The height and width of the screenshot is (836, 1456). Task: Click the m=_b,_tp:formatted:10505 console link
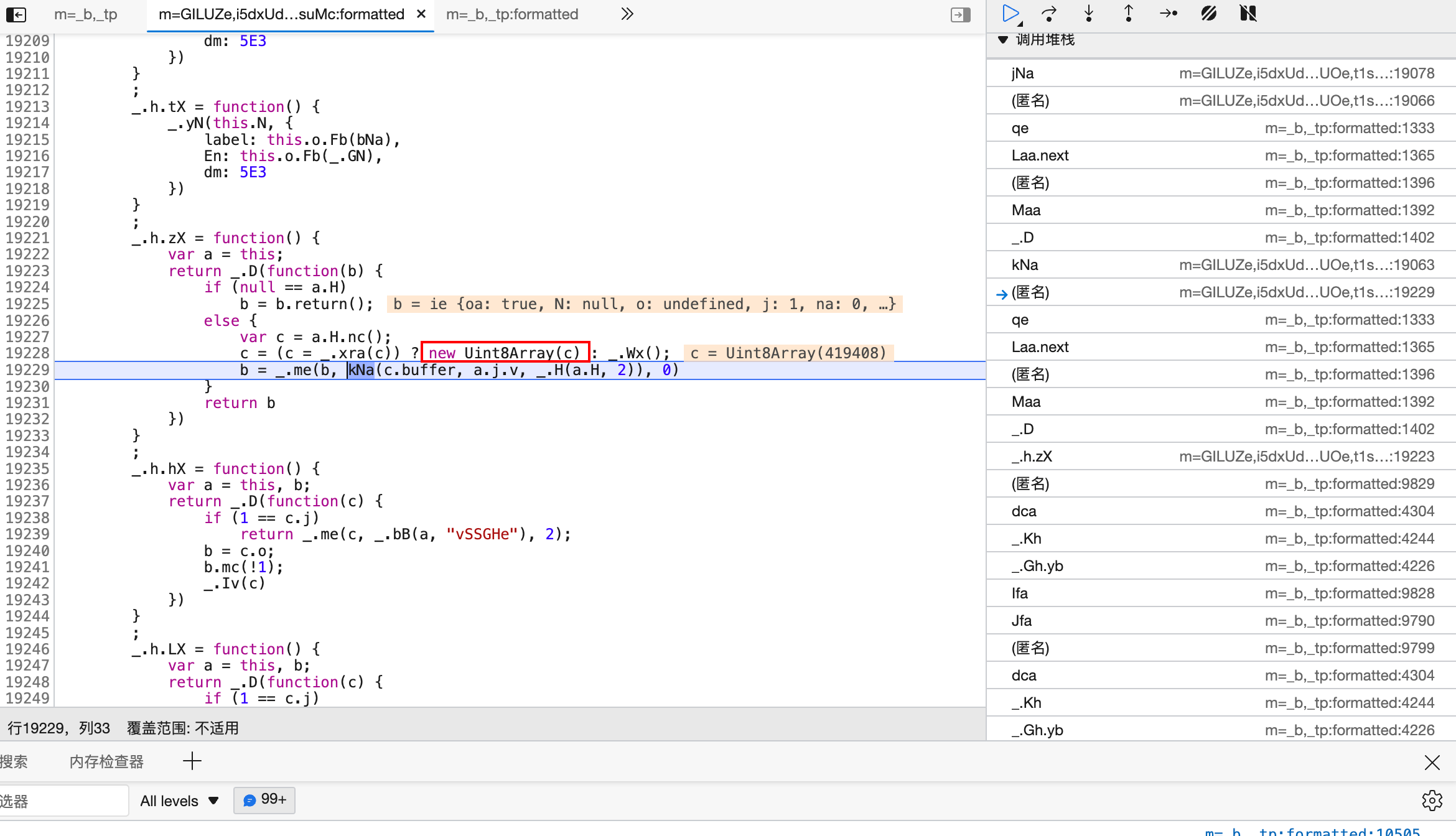tap(1312, 831)
